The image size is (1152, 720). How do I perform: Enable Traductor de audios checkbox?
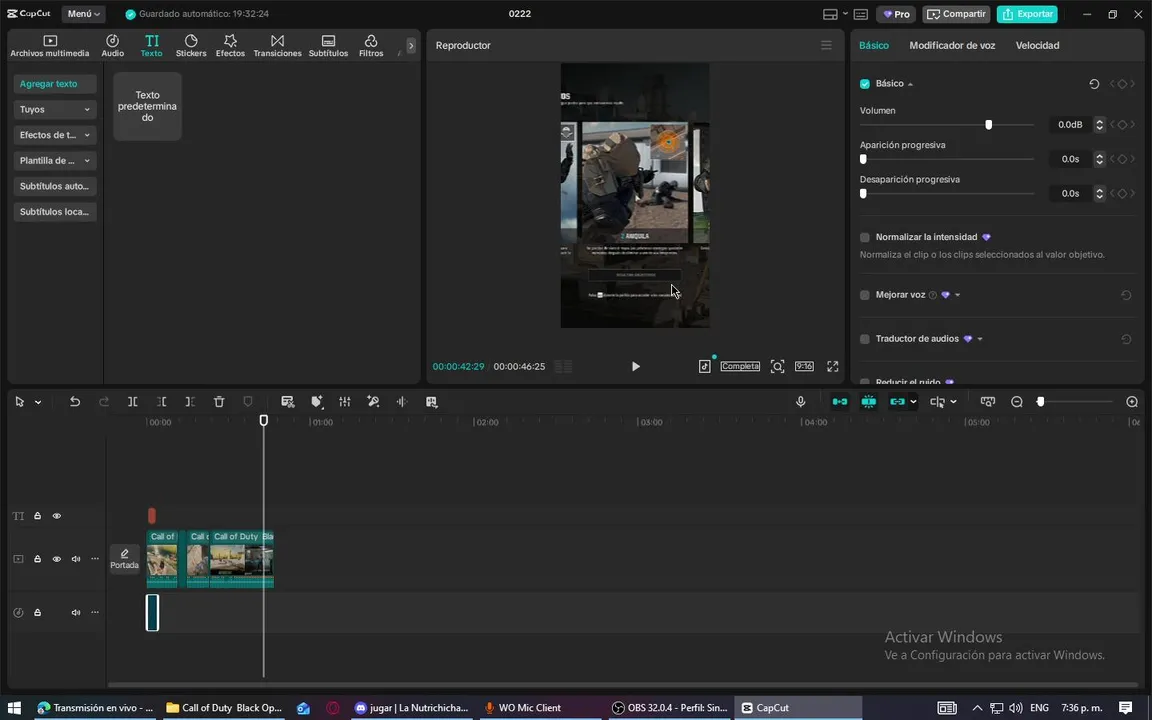point(865,339)
